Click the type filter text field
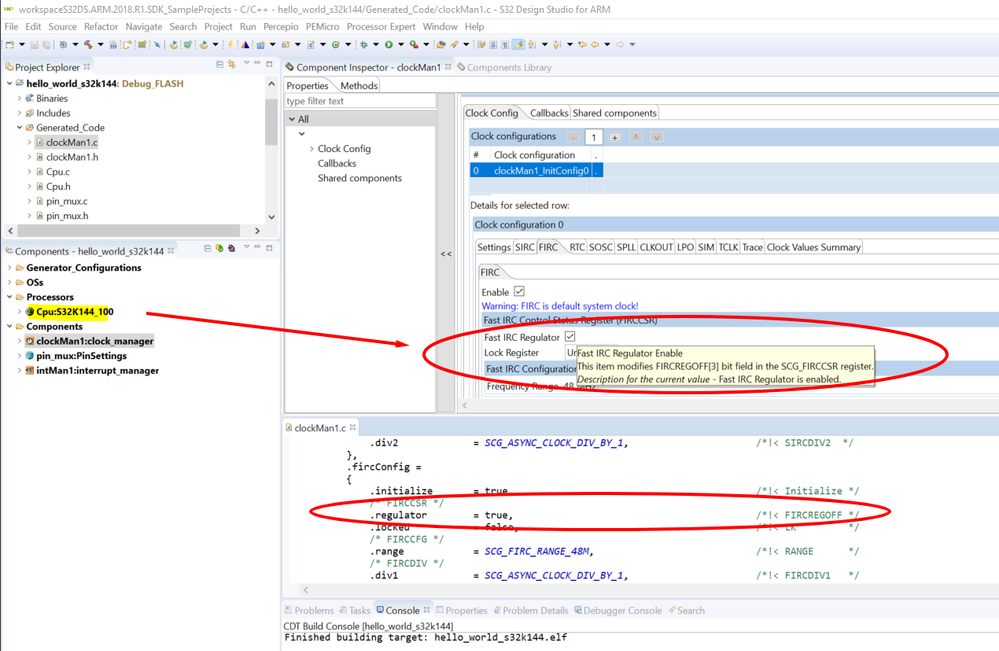Screen dimensions: 999x651 [x=360, y=101]
